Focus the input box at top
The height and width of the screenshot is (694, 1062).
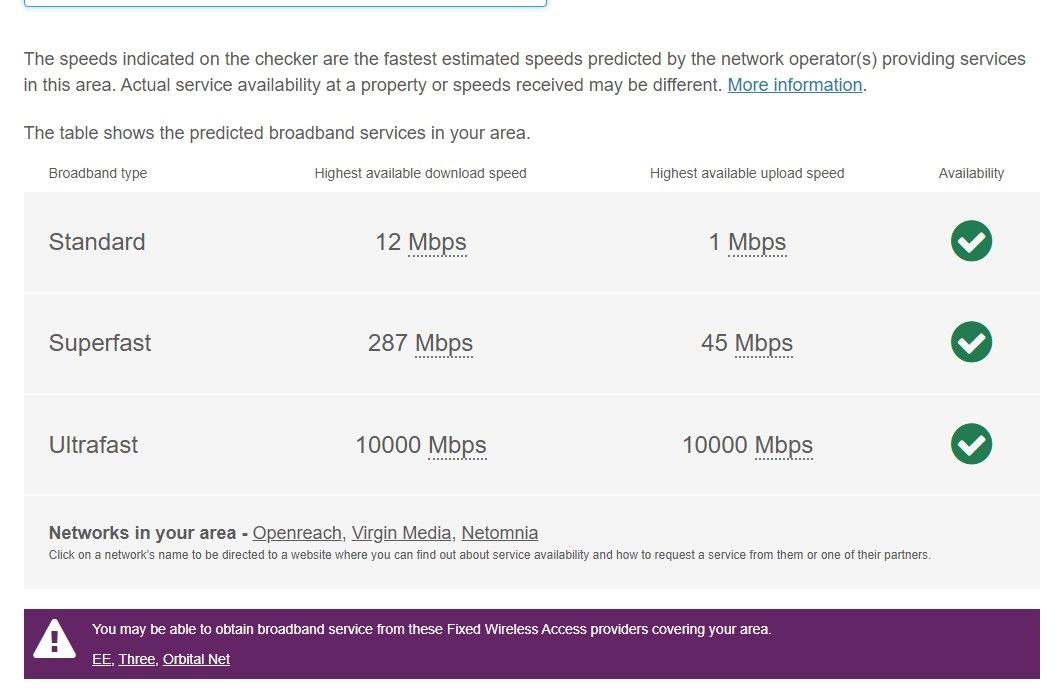coord(285,3)
